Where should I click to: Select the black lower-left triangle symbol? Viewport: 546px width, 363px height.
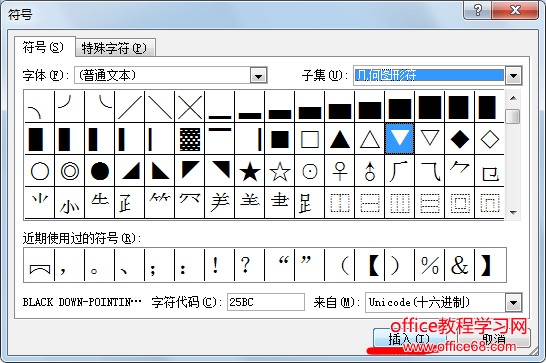pyautogui.click(x=160, y=171)
